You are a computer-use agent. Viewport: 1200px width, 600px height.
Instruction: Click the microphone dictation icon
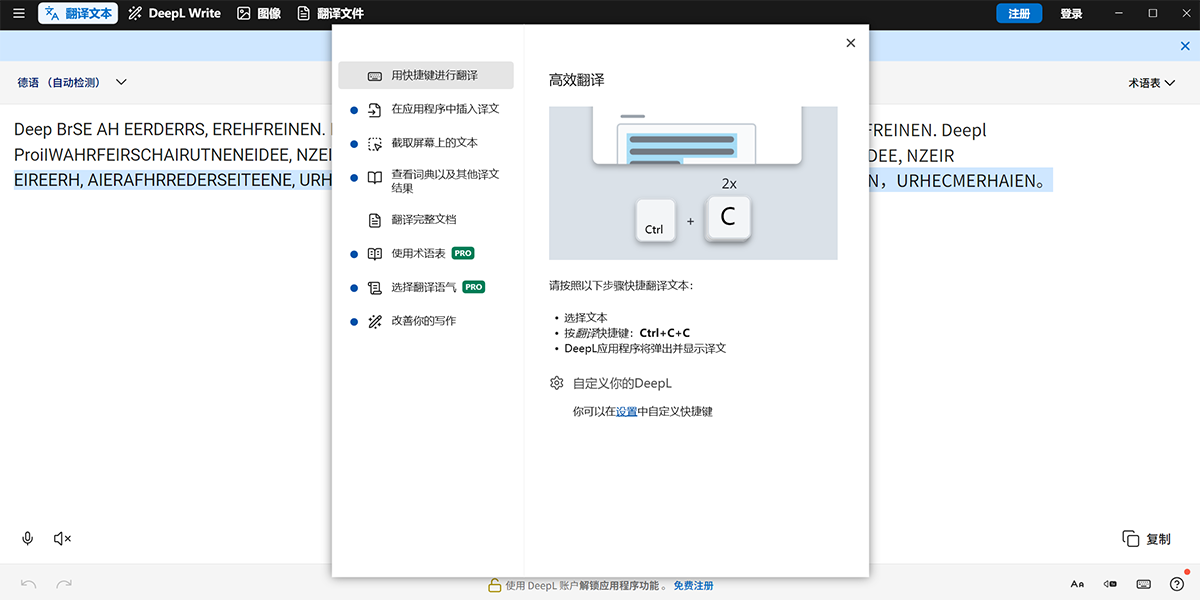[x=28, y=539]
